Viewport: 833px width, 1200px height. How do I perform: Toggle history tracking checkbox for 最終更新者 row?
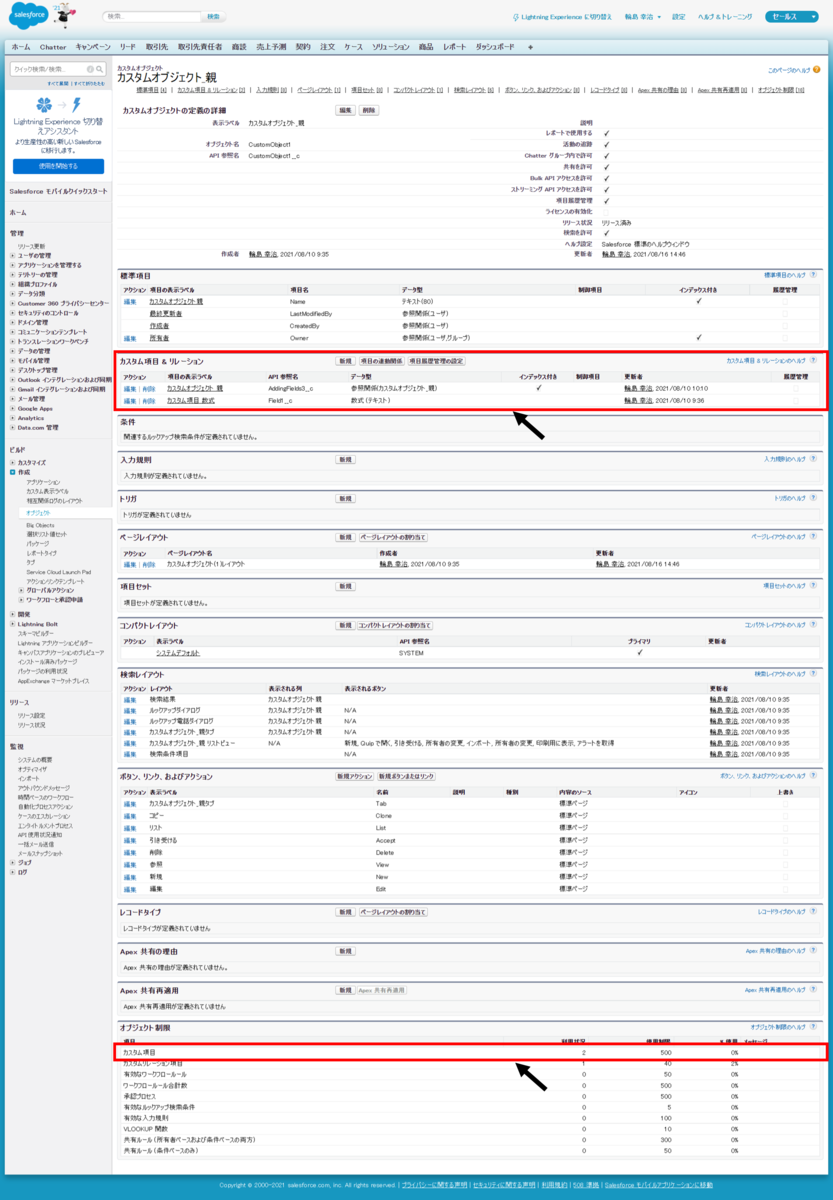[784, 313]
